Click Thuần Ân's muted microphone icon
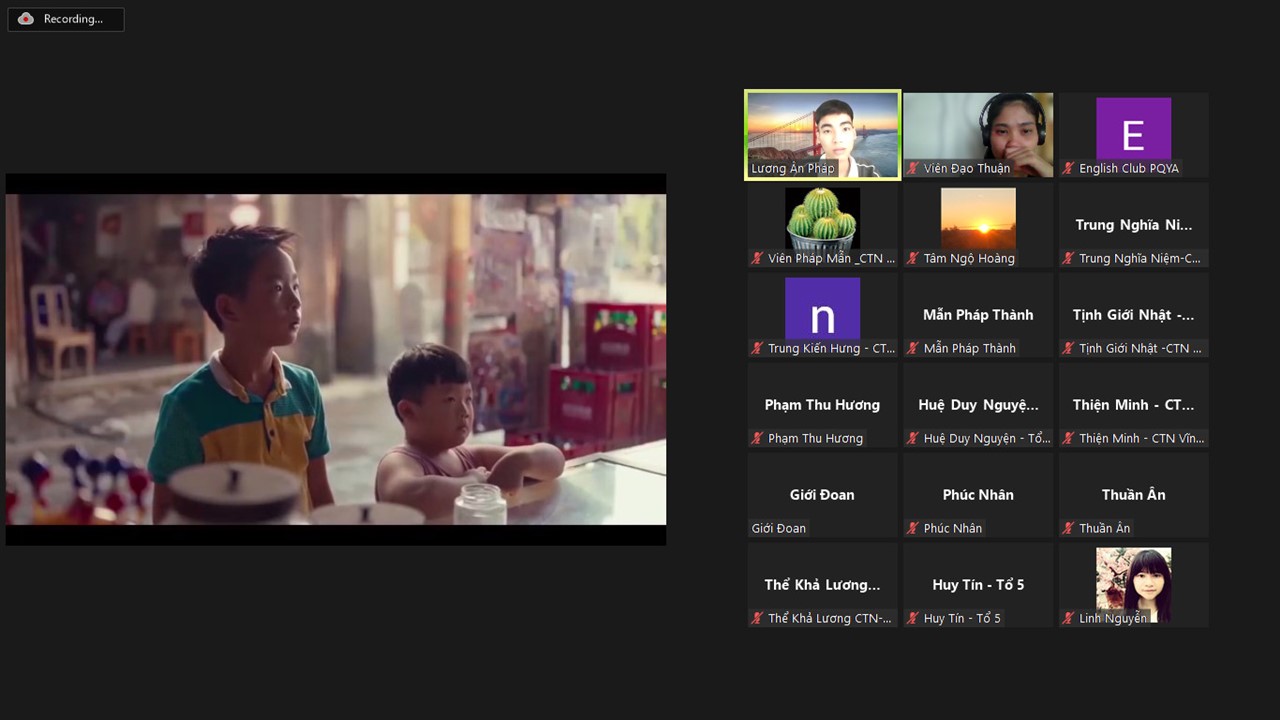 click(1069, 529)
